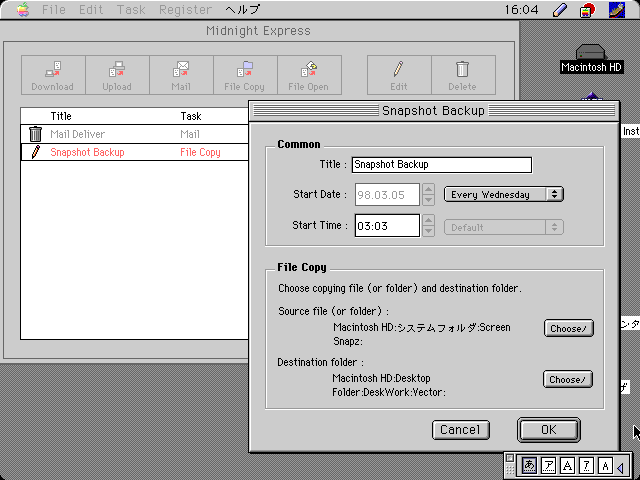Decrease Start Date with the down arrow
Image resolution: width=640 pixels, height=480 pixels.
pos(428,200)
